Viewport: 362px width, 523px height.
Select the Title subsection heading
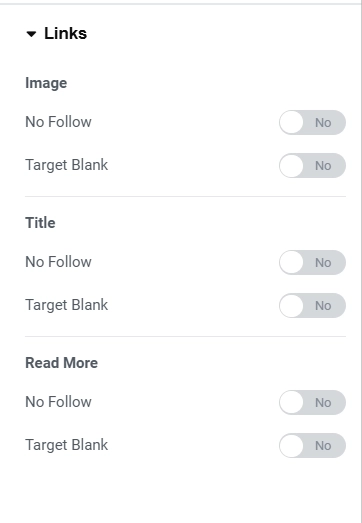click(x=40, y=223)
